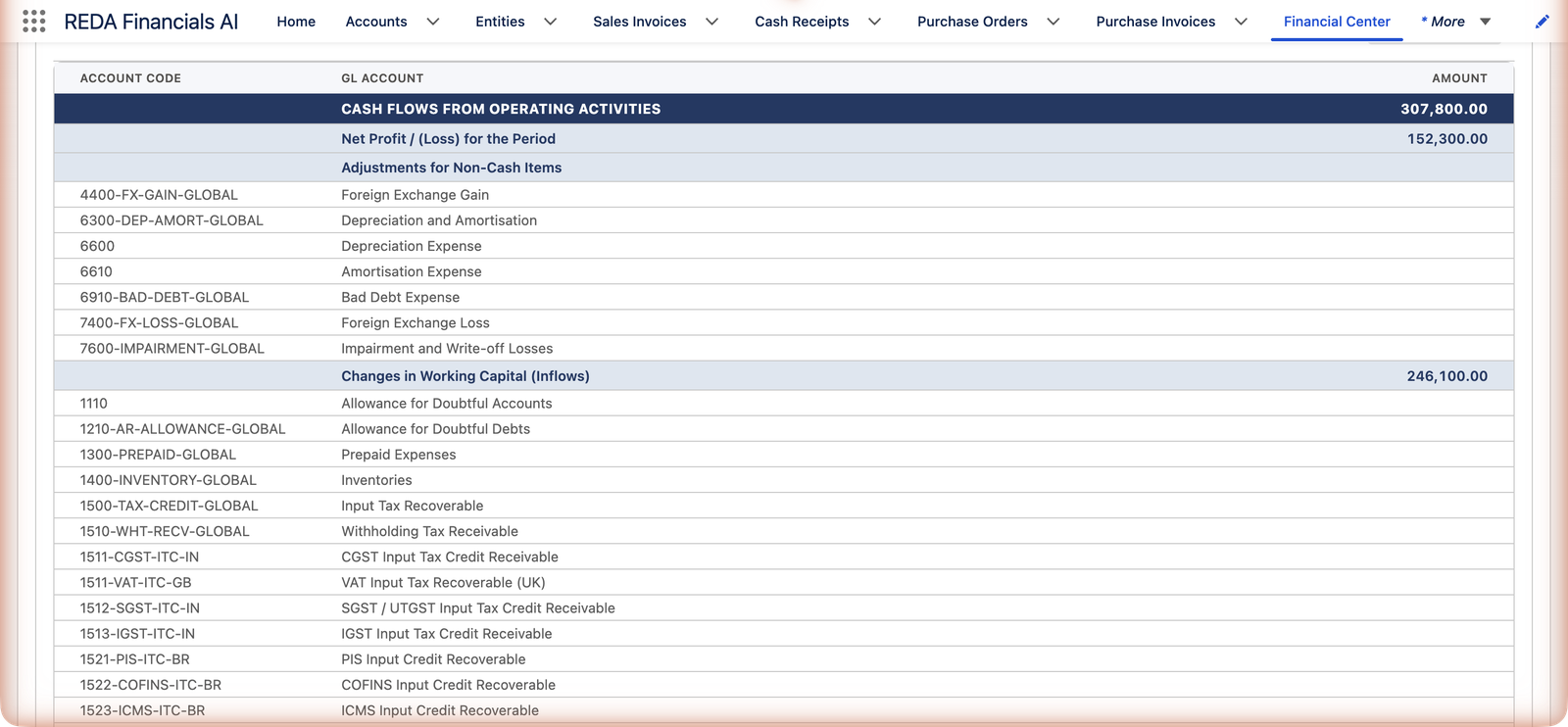Click the GL ACCOUNT column header
Image resolution: width=1568 pixels, height=727 pixels.
click(x=382, y=78)
